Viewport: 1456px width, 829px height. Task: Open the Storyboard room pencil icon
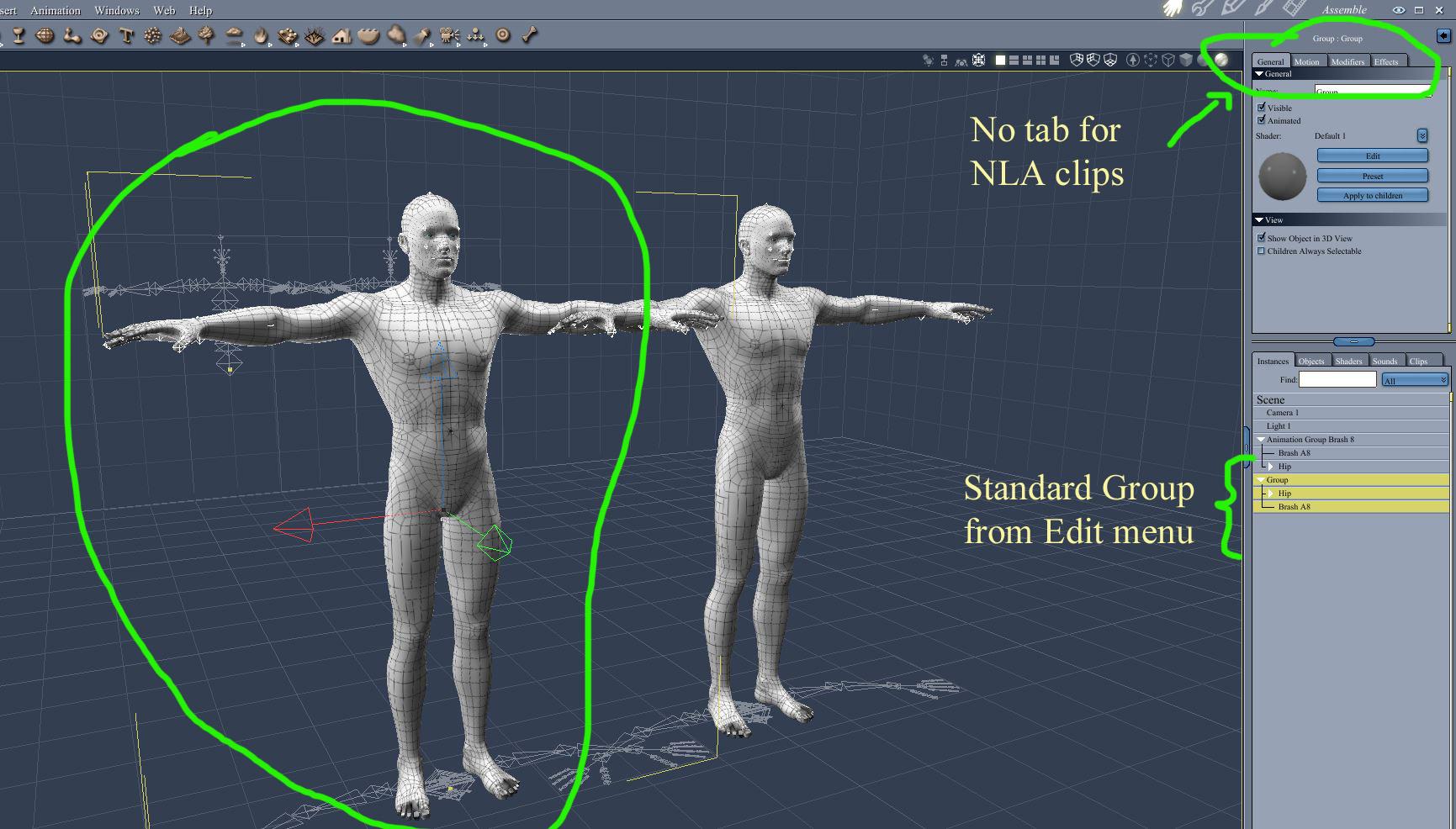(x=1233, y=8)
